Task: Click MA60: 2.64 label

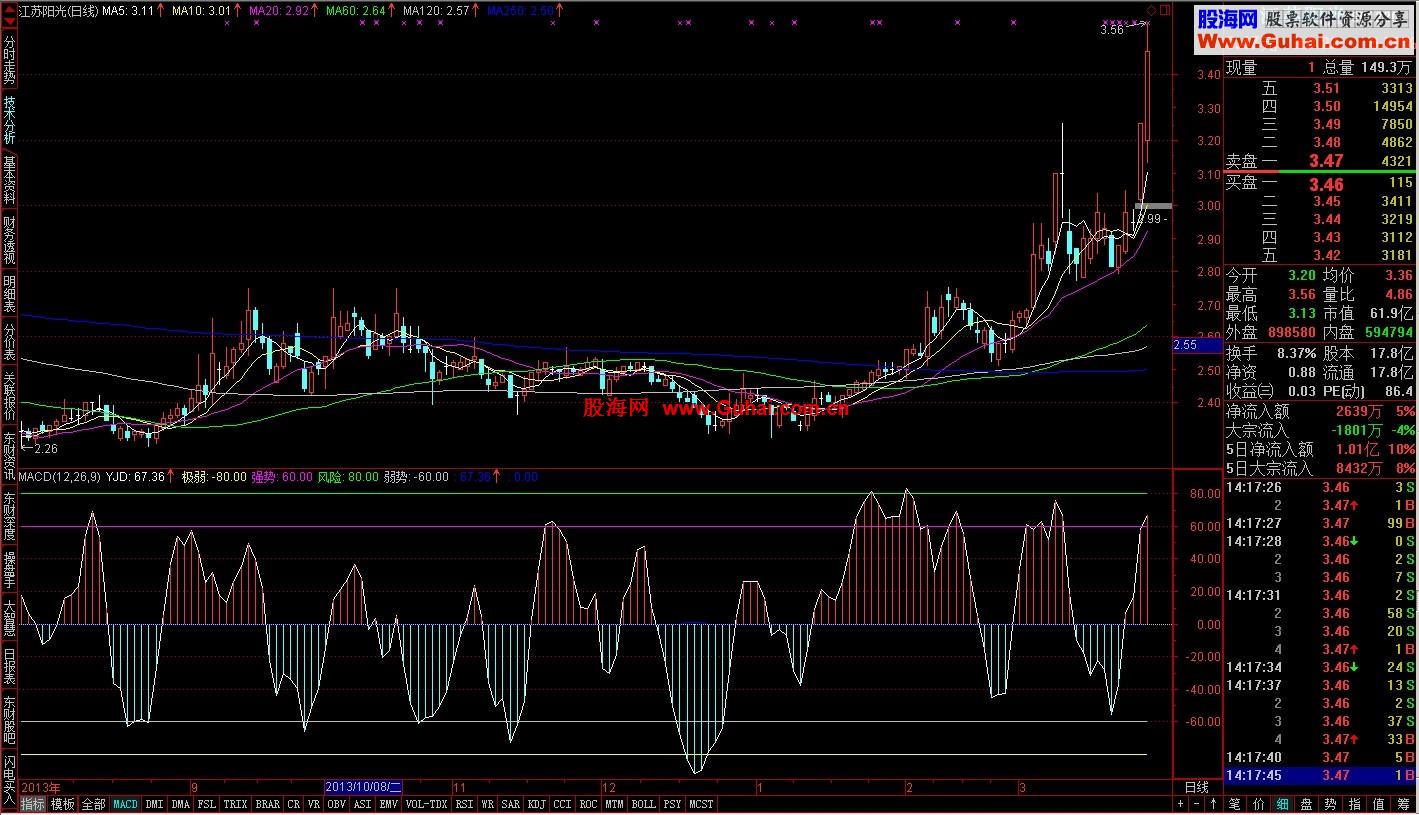Action: point(357,9)
